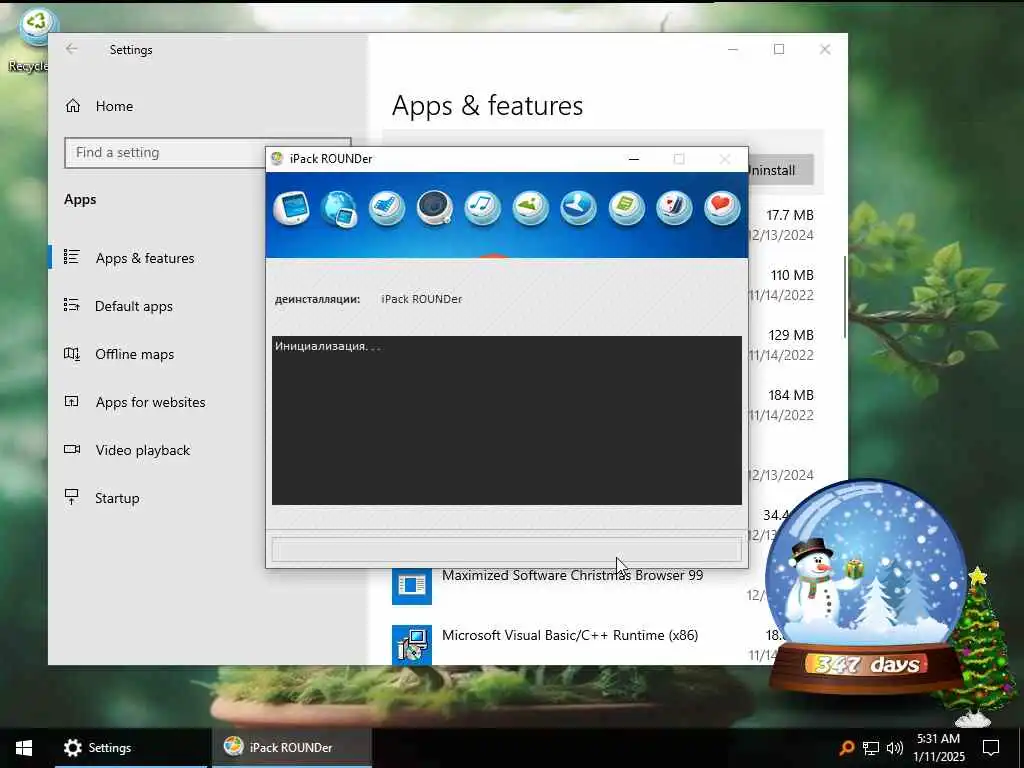Open the network tray icon
Screen dimensions: 1024x768
[871, 748]
